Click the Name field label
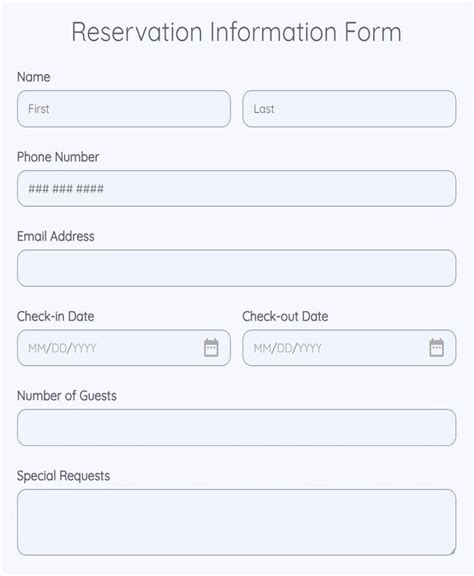Image resolution: width=474 pixels, height=576 pixels. click(34, 77)
